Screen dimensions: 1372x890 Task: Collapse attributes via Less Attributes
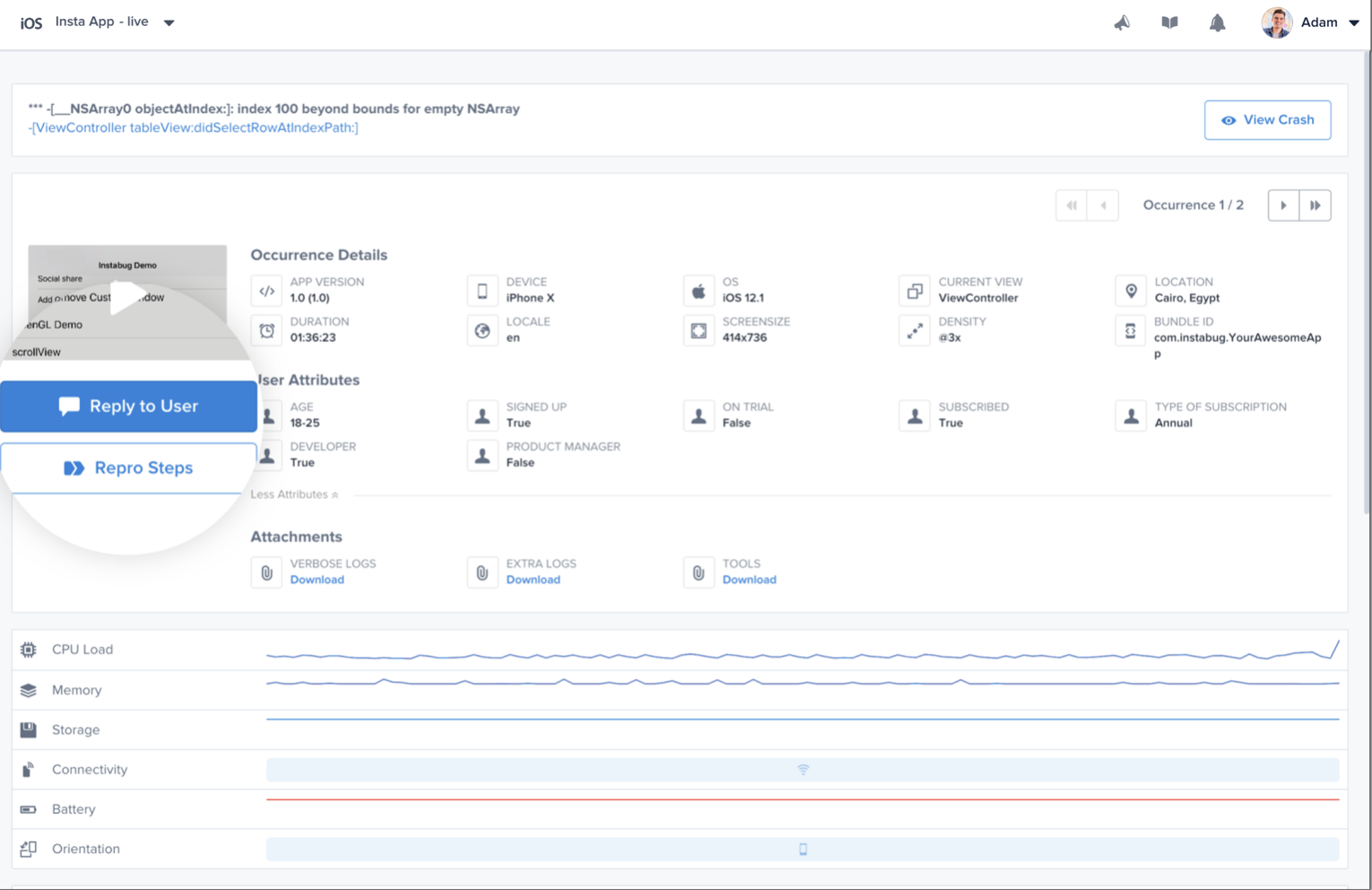click(x=294, y=494)
